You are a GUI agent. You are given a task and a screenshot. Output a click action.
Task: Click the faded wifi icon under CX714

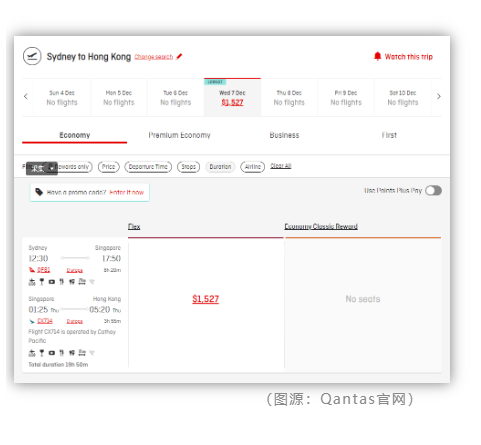coord(92,353)
